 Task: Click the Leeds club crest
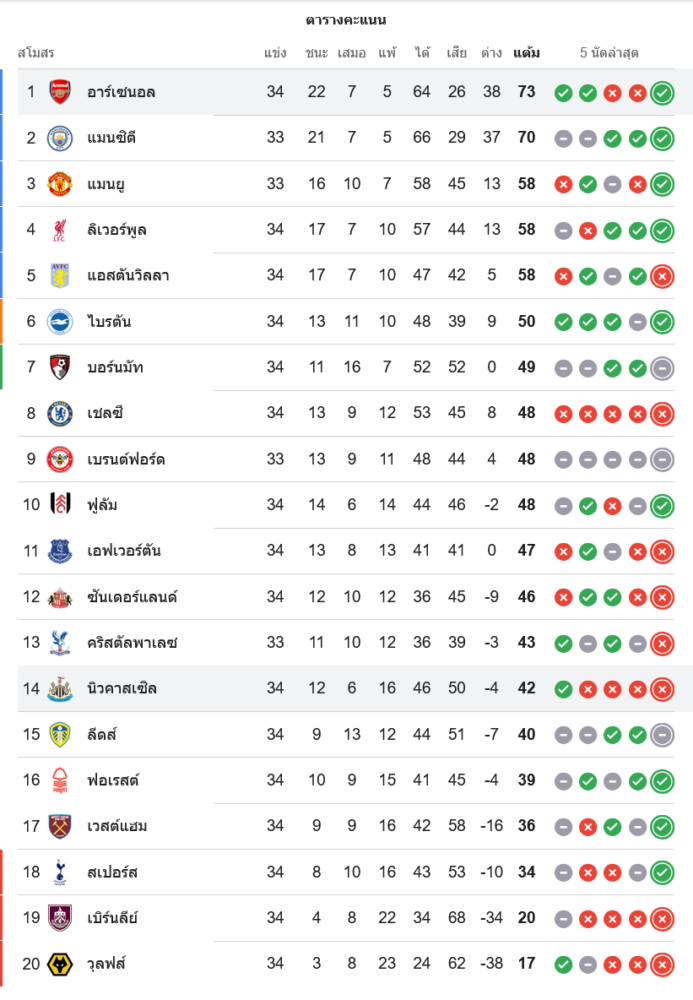[x=61, y=735]
